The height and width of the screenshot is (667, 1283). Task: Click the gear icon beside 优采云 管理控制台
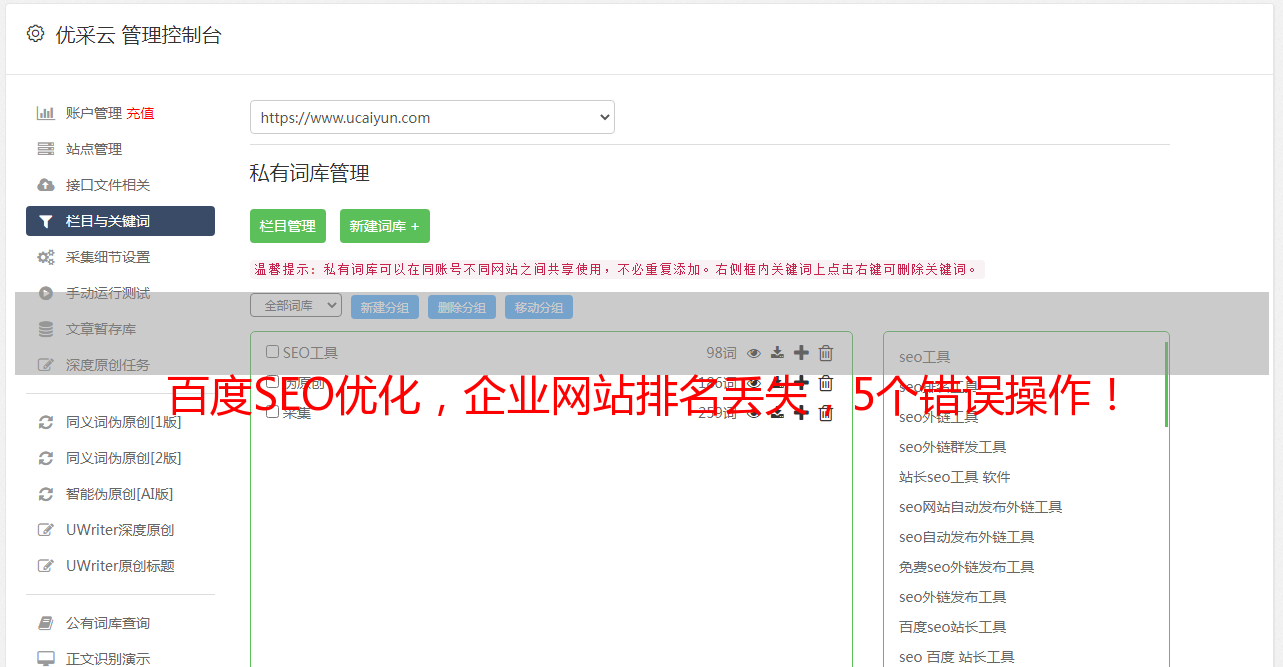coord(35,34)
